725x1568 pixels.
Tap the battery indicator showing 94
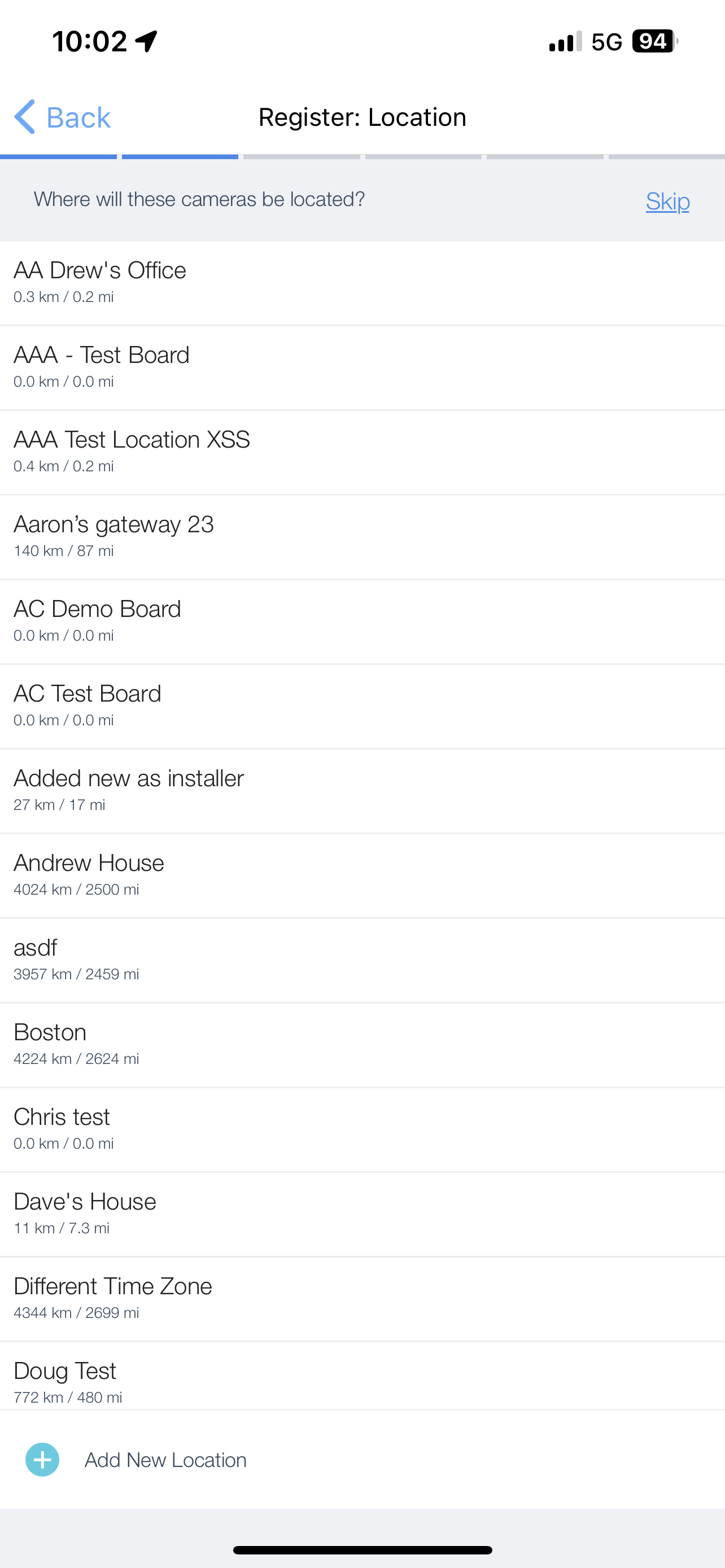tap(654, 41)
